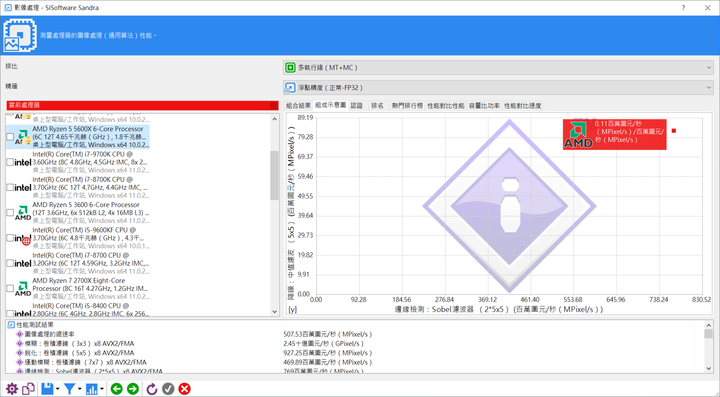Go forward with the green right arrow
Viewport: 720px width, 397px height.
point(133,389)
